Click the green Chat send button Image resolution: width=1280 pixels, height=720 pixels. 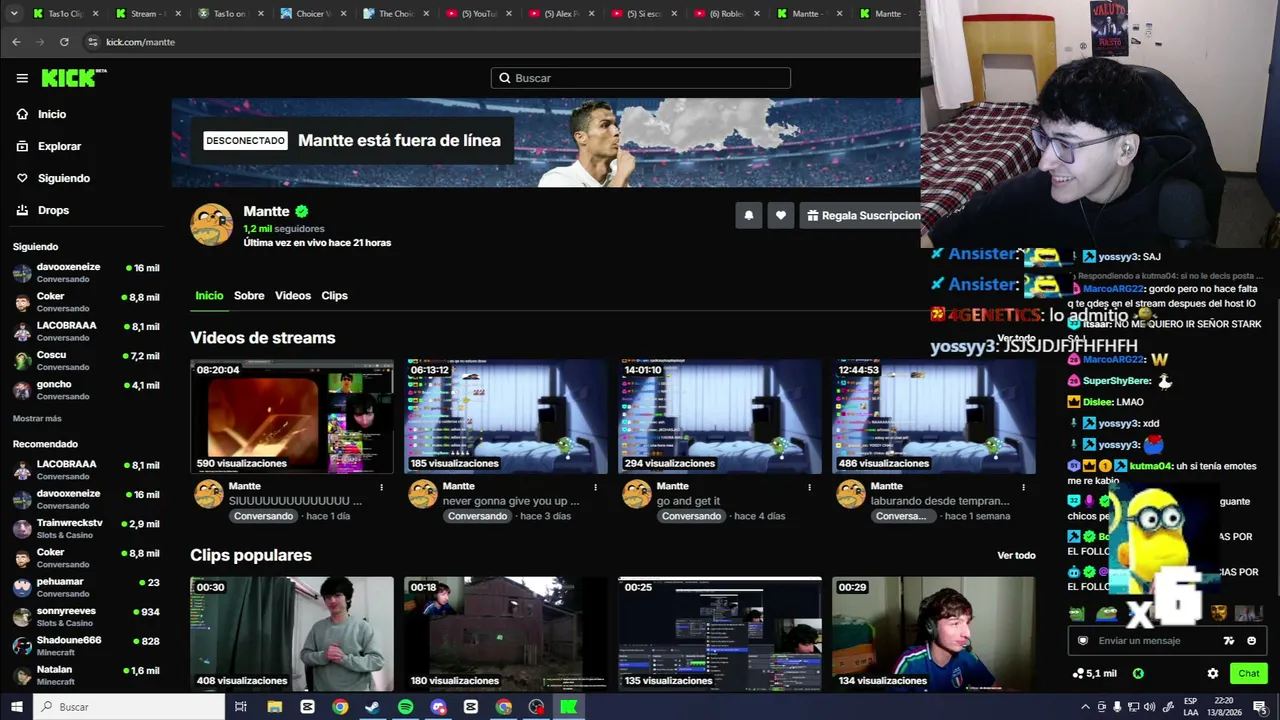1249,674
